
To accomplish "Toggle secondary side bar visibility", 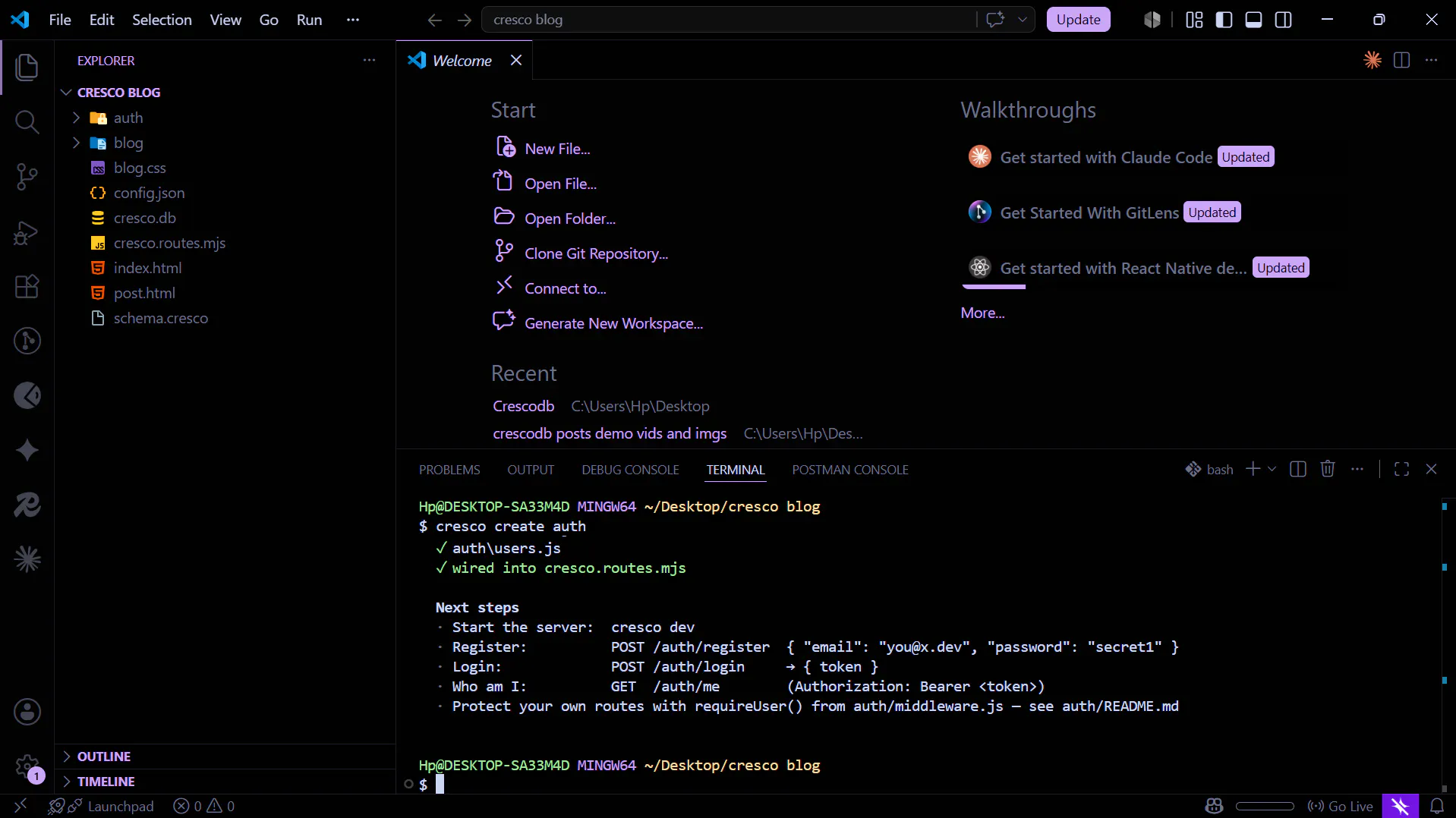I will click(x=1283, y=20).
